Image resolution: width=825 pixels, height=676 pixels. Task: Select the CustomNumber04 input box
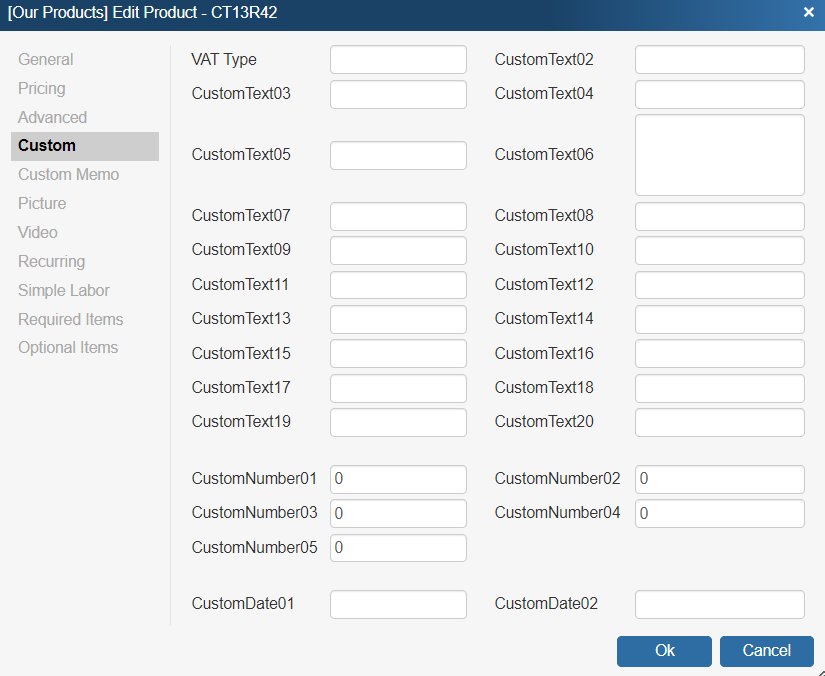coord(719,514)
